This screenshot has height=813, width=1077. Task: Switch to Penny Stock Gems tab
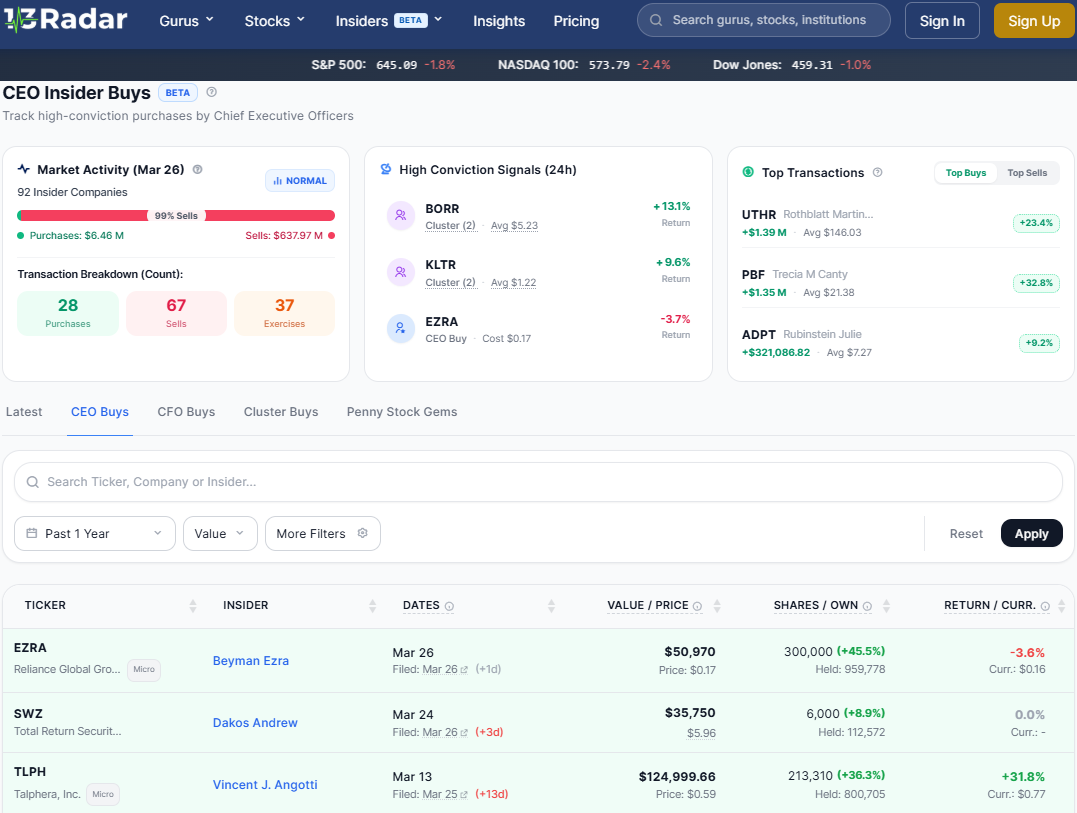click(x=402, y=412)
